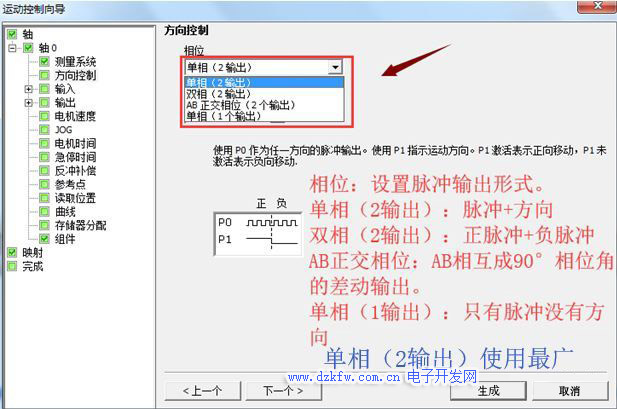Image resolution: width=617 pixels, height=409 pixels.
Task: Toggle the 映射 checkbox
Action: tap(12, 253)
